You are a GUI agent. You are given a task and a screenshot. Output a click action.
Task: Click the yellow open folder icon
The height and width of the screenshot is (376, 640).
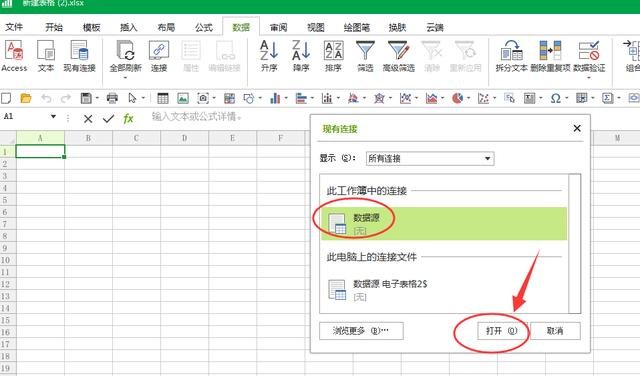[x=26, y=98]
